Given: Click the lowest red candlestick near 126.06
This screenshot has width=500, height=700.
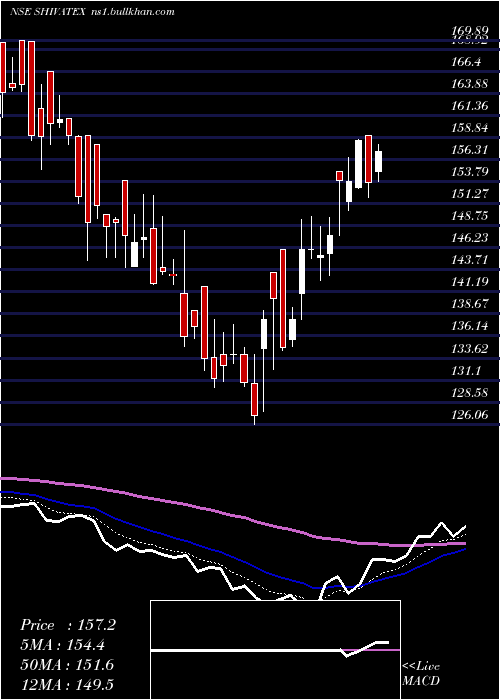Looking at the screenshot, I should pos(254,399).
